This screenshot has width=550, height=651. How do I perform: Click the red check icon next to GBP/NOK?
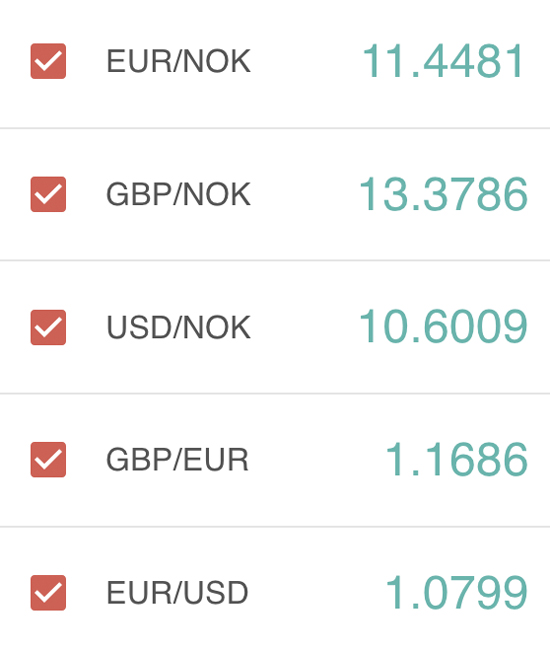pyautogui.click(x=48, y=194)
